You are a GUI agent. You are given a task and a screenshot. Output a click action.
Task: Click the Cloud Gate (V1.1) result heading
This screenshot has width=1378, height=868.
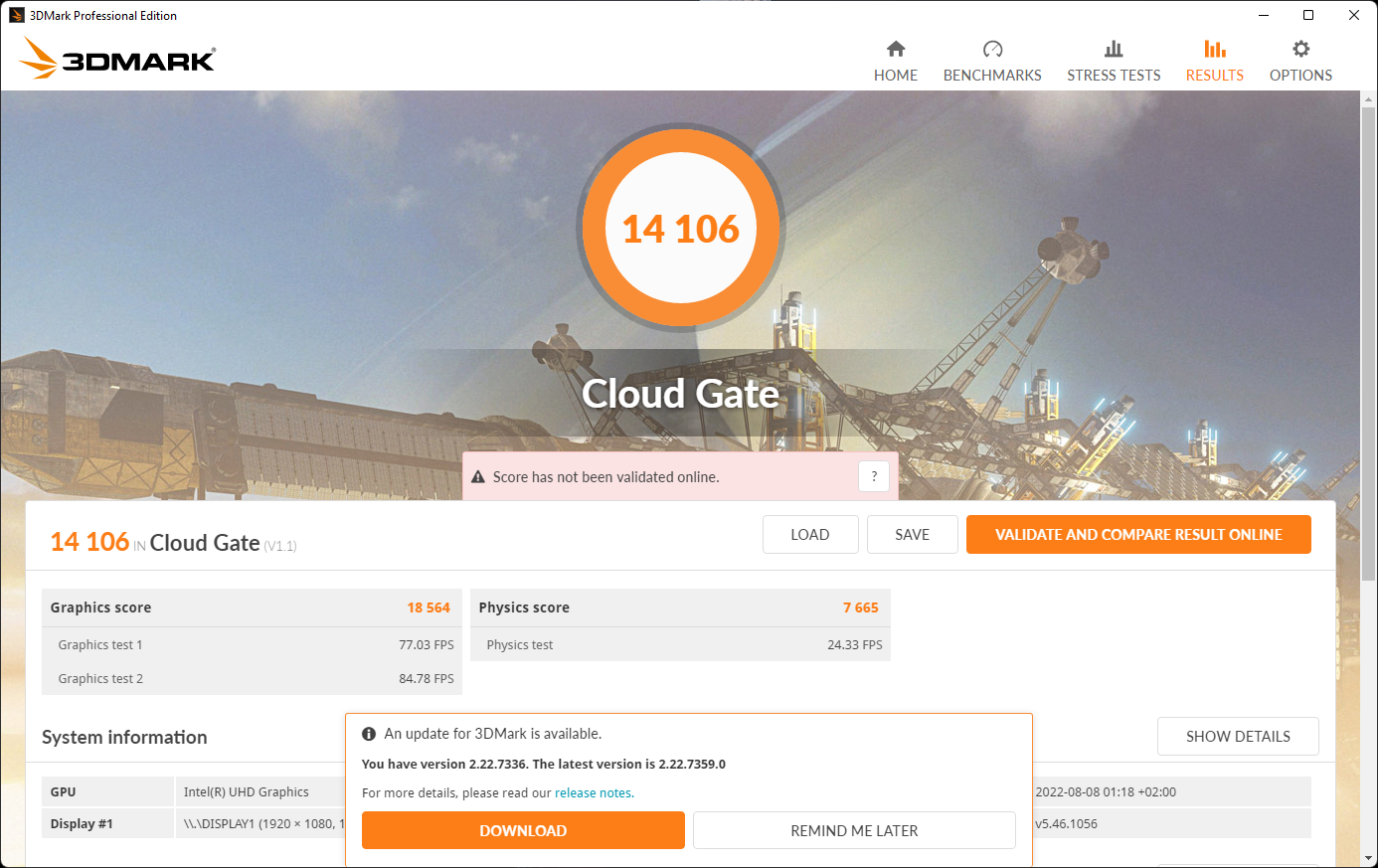[223, 543]
